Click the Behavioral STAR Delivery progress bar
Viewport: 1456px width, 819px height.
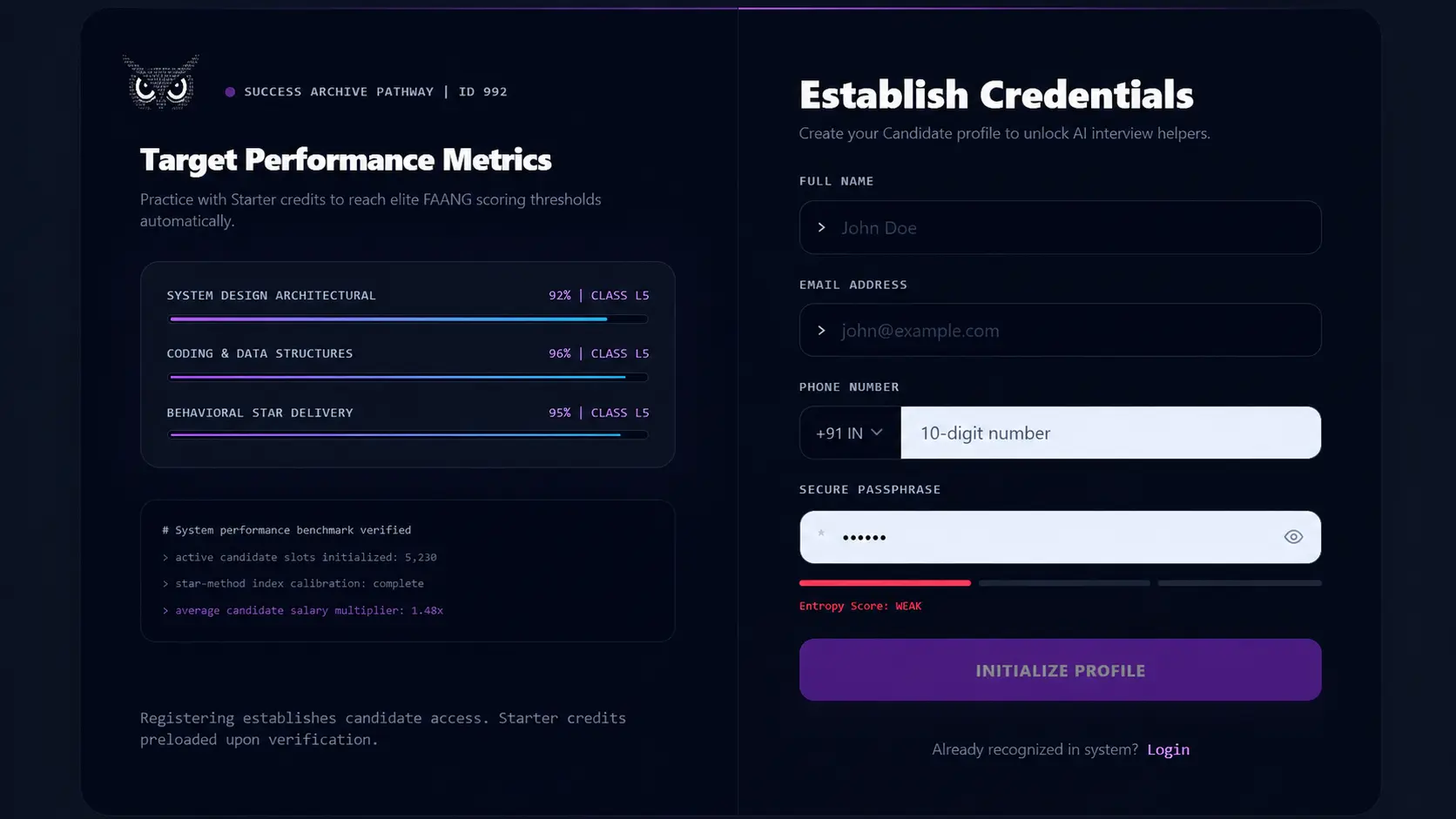(408, 434)
